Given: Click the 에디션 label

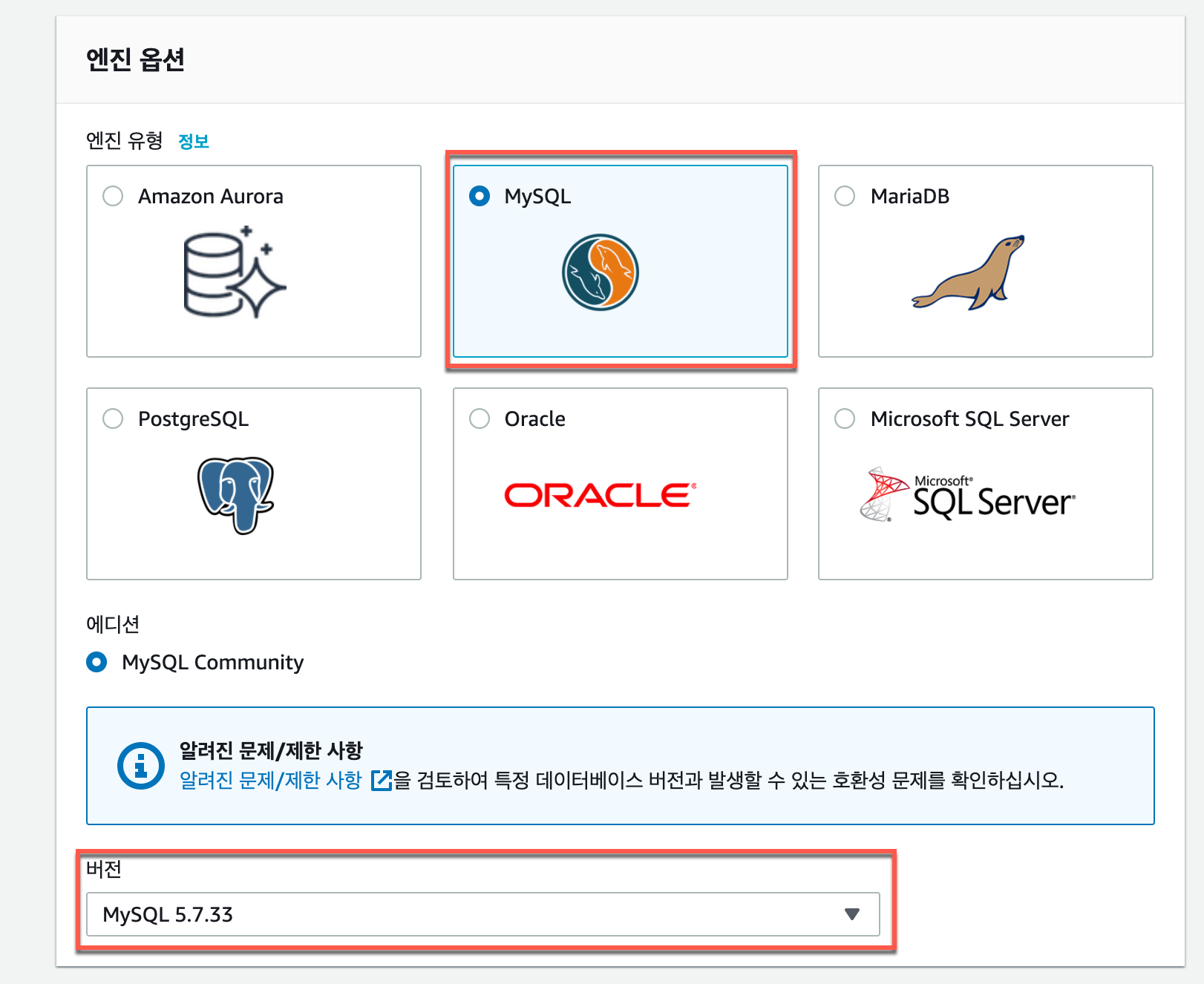Looking at the screenshot, I should [x=113, y=624].
